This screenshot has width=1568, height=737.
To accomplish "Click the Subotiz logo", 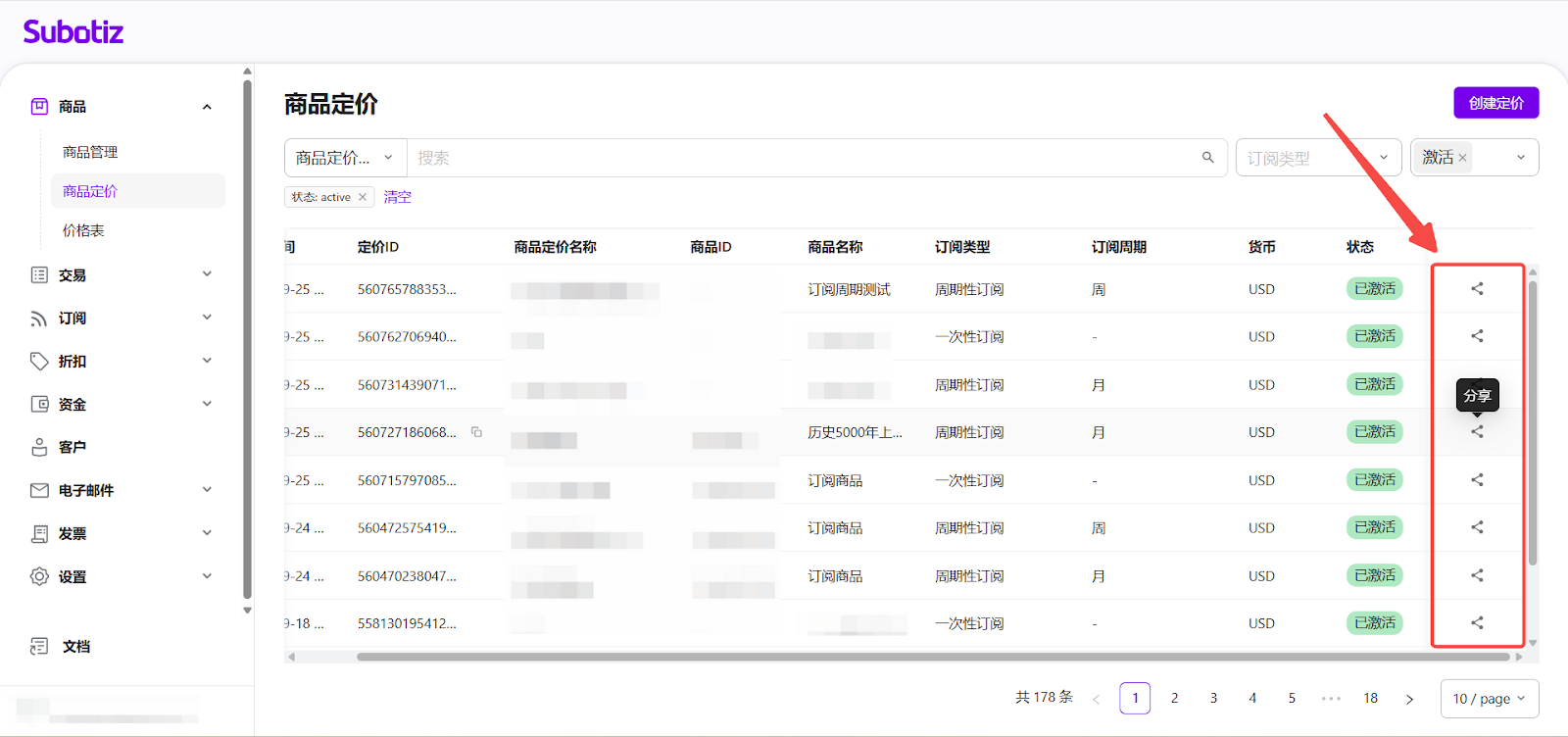I will pyautogui.click(x=73, y=32).
